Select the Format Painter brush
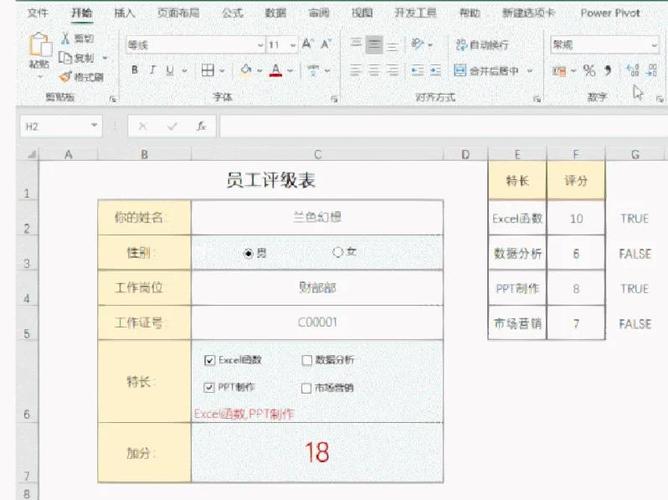This screenshot has width=668, height=500. pos(66,77)
